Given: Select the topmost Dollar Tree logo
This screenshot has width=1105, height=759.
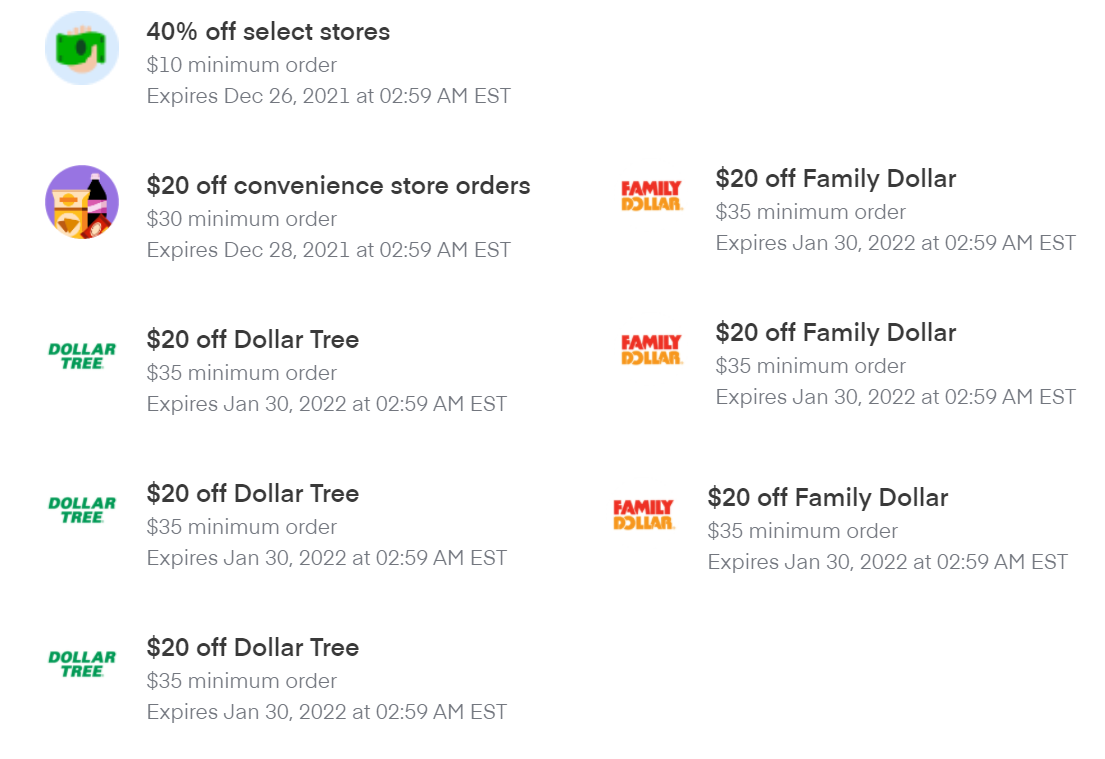Looking at the screenshot, I should click(x=82, y=356).
